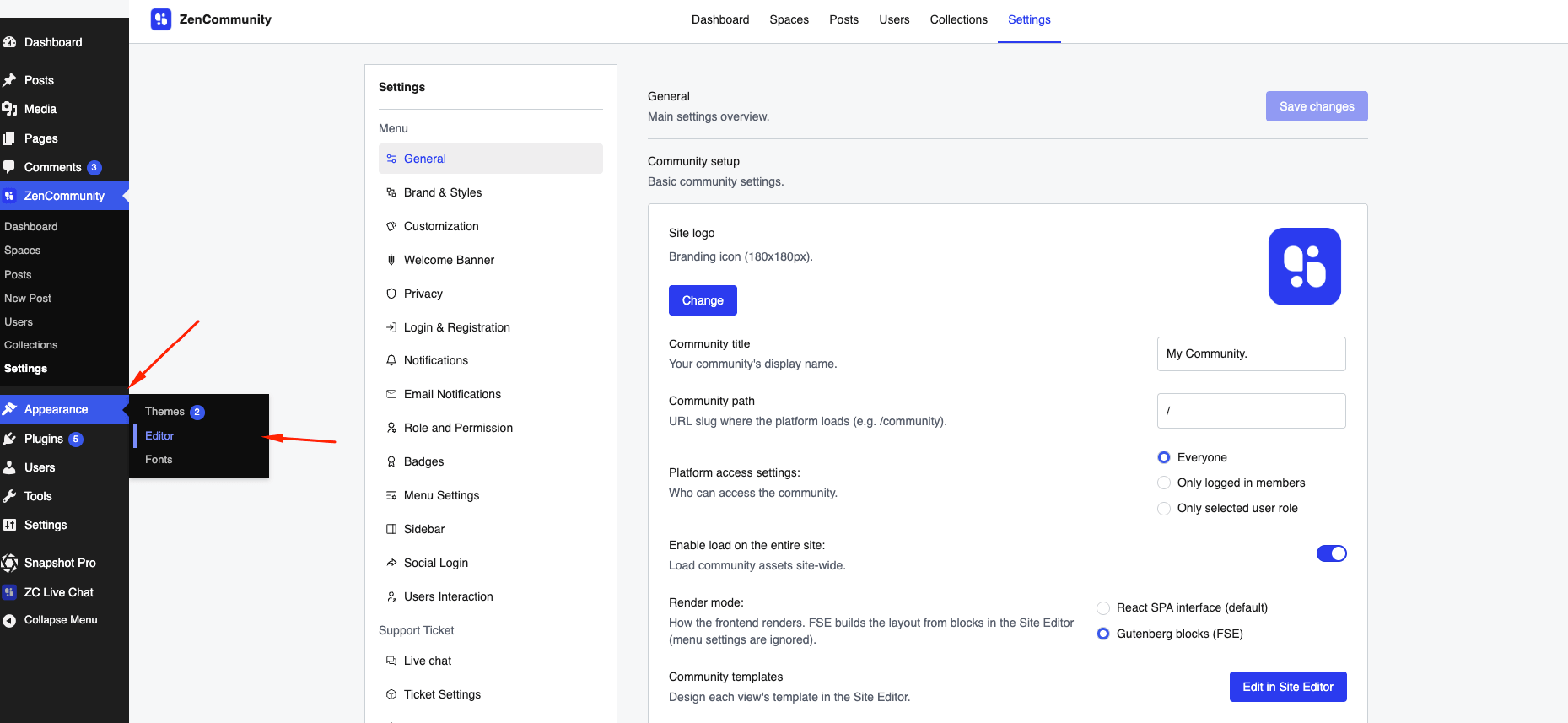
Task: Open the Users tab in top navigation
Action: click(894, 19)
